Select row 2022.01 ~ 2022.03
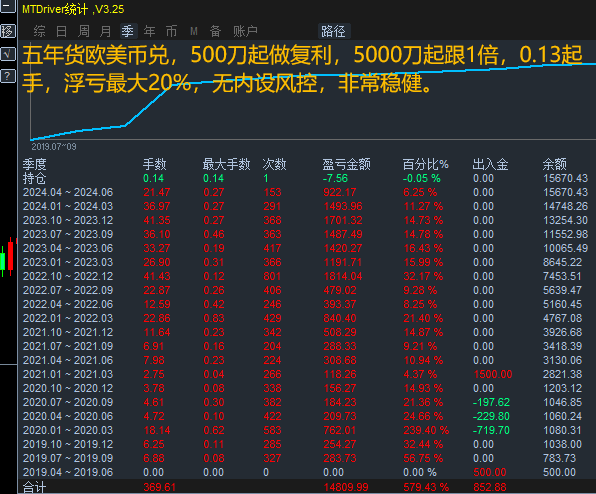Viewport: 596px width, 494px height. [306, 318]
